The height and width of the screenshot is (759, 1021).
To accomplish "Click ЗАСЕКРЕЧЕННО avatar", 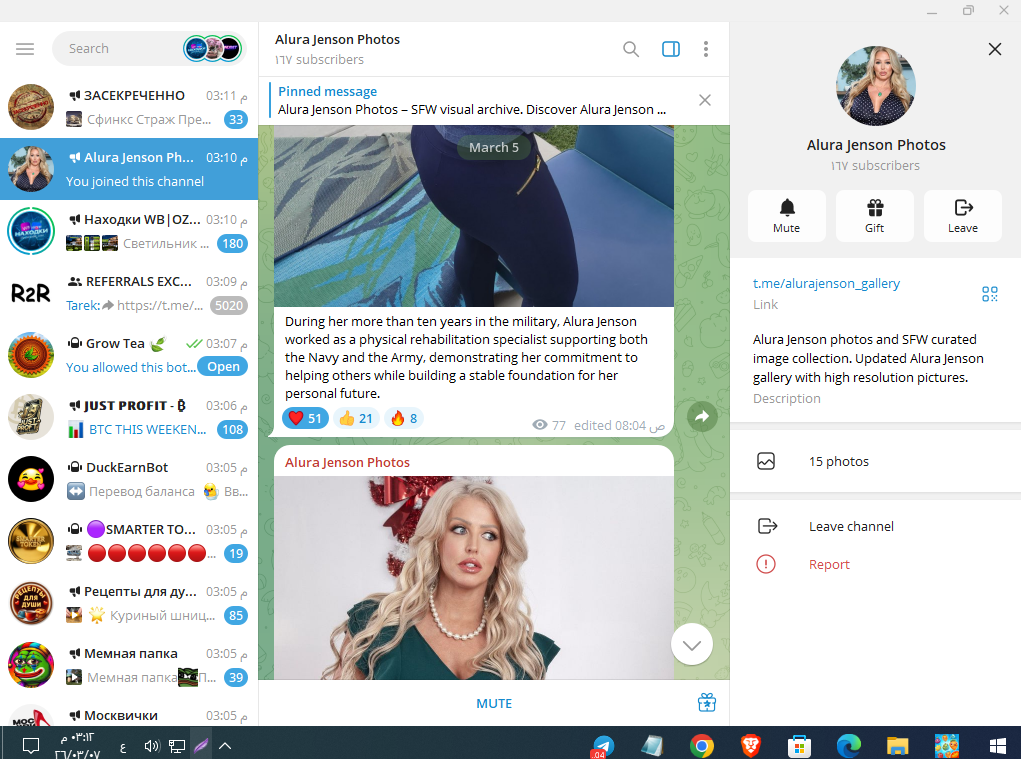I will 31,107.
